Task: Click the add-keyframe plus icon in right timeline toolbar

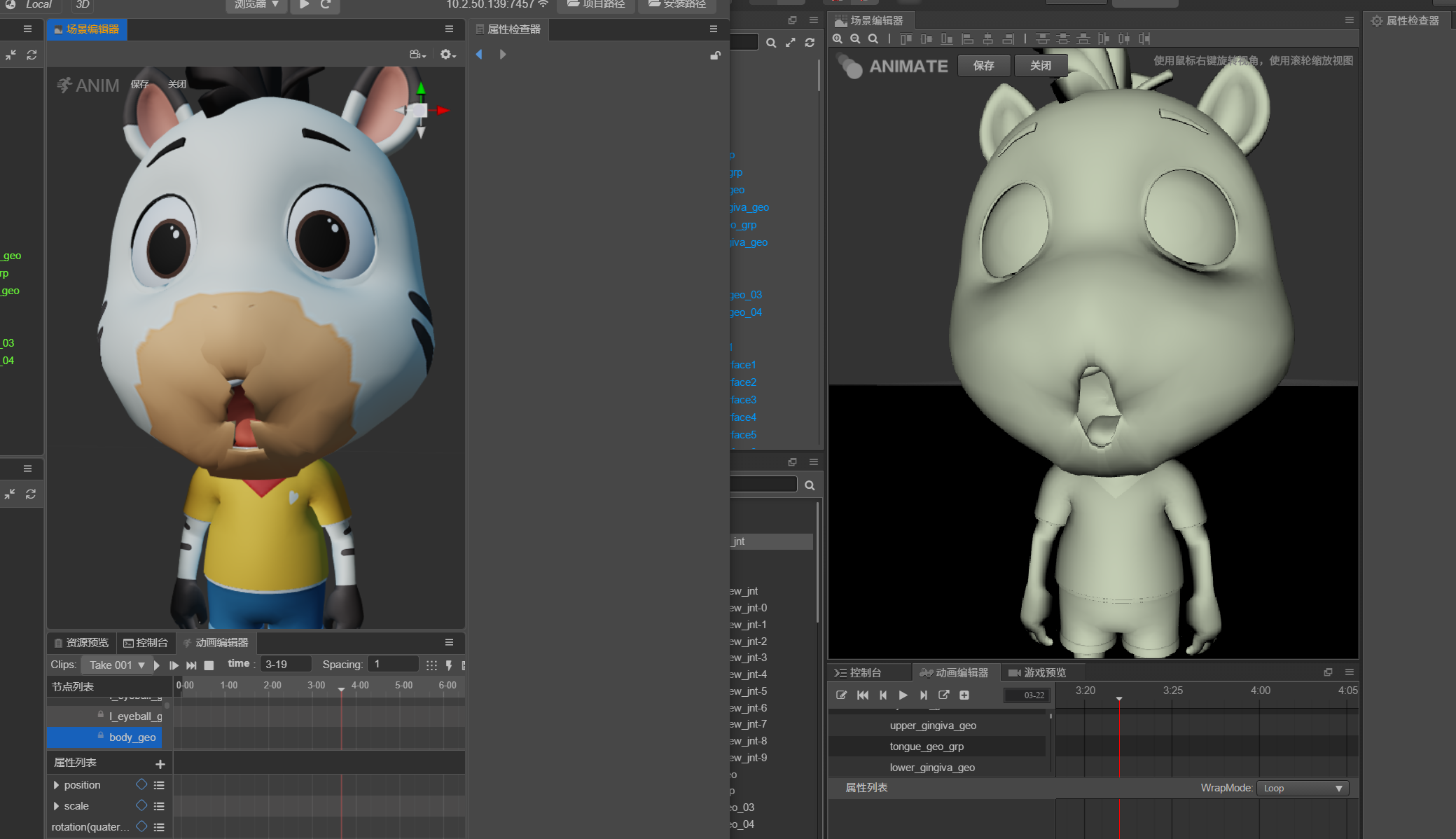Action: tap(964, 695)
